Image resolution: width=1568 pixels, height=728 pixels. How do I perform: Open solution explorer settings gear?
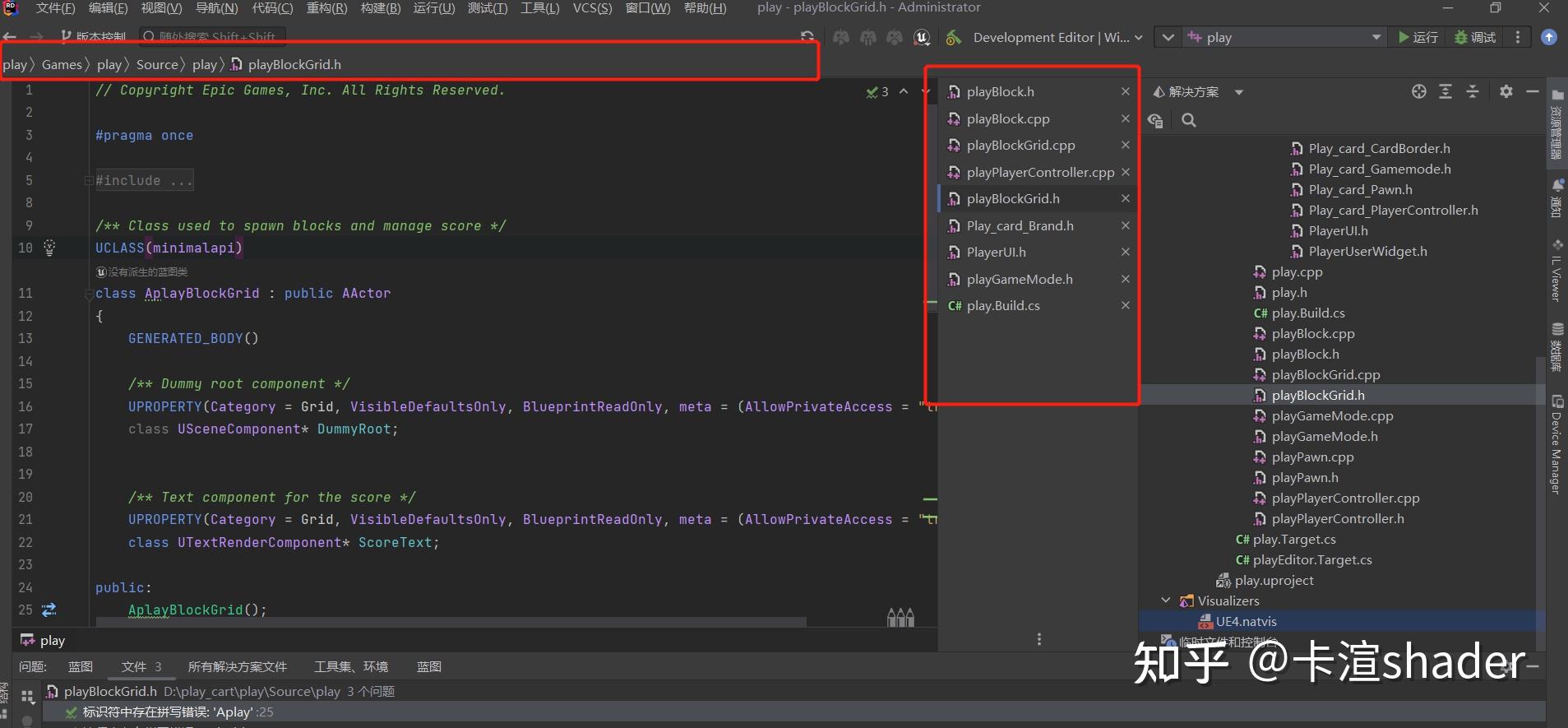pyautogui.click(x=1506, y=91)
